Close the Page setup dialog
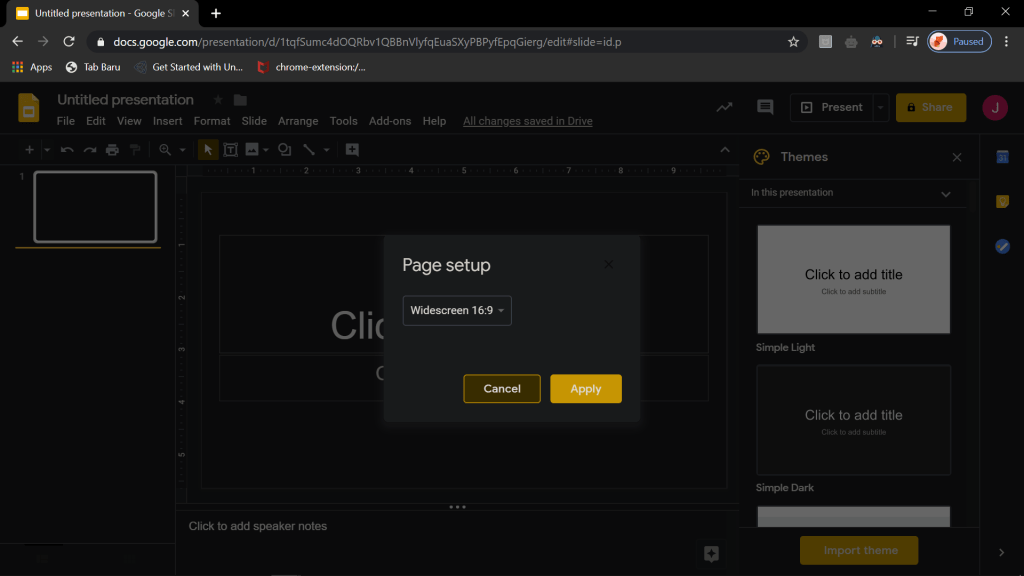The height and width of the screenshot is (576, 1024). tap(609, 265)
